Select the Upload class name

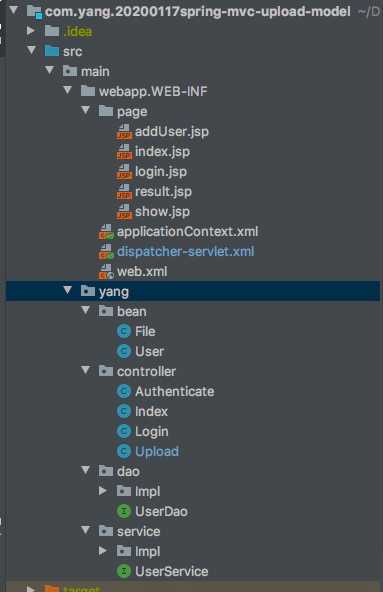[x=157, y=452]
